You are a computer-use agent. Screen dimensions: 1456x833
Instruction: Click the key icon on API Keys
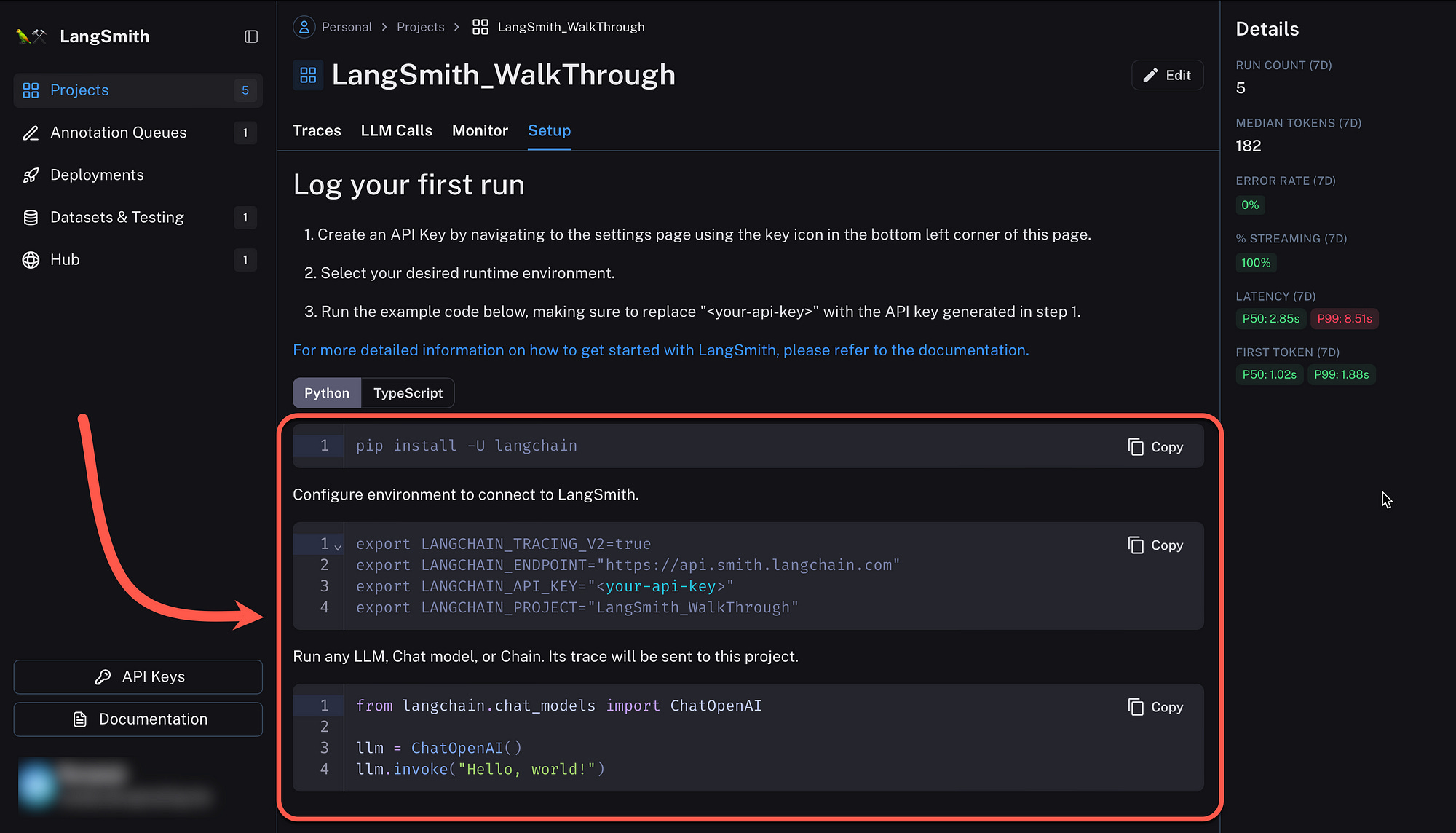coord(103,676)
